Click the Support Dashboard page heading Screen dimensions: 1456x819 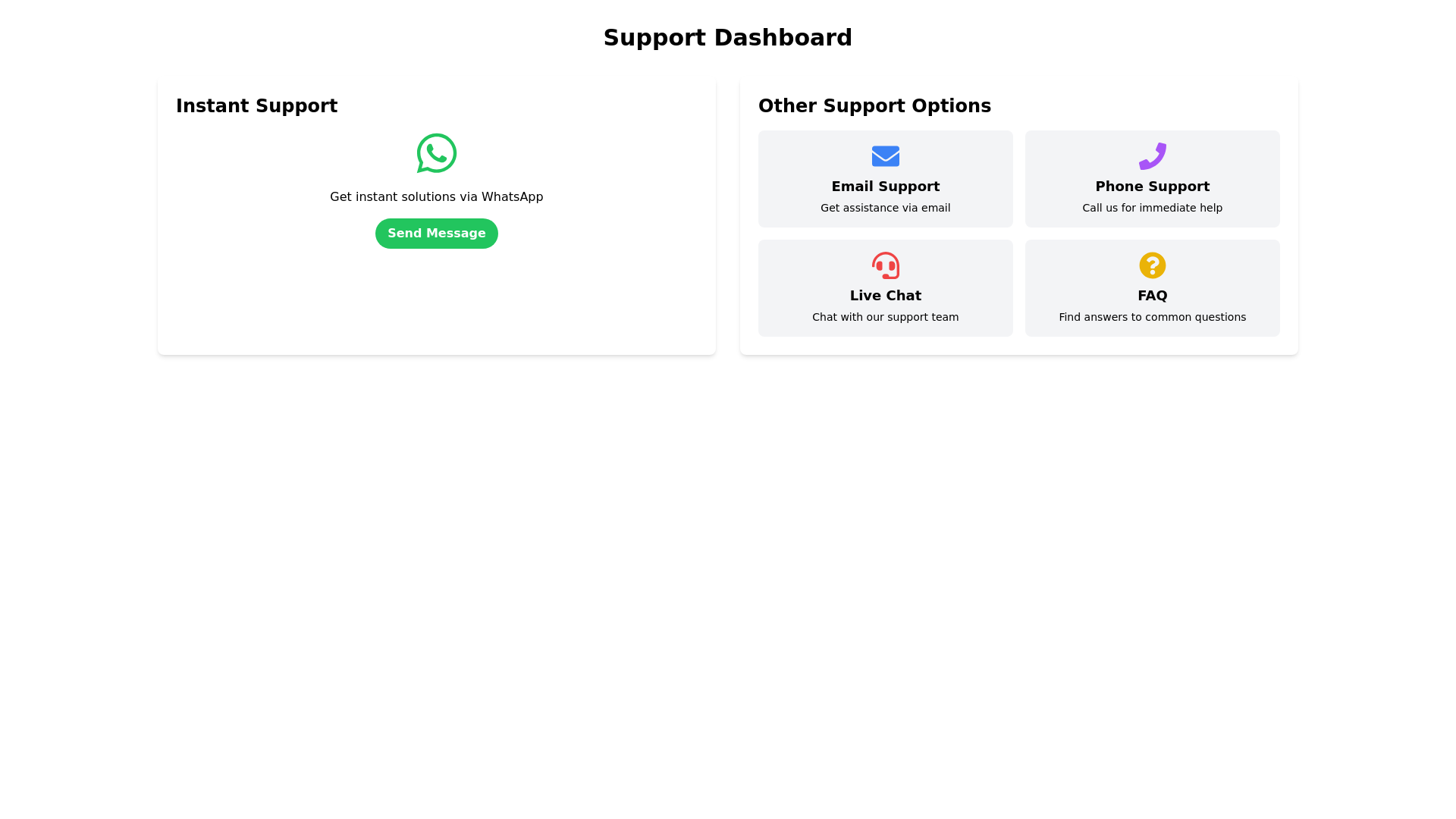pyautogui.click(x=727, y=37)
